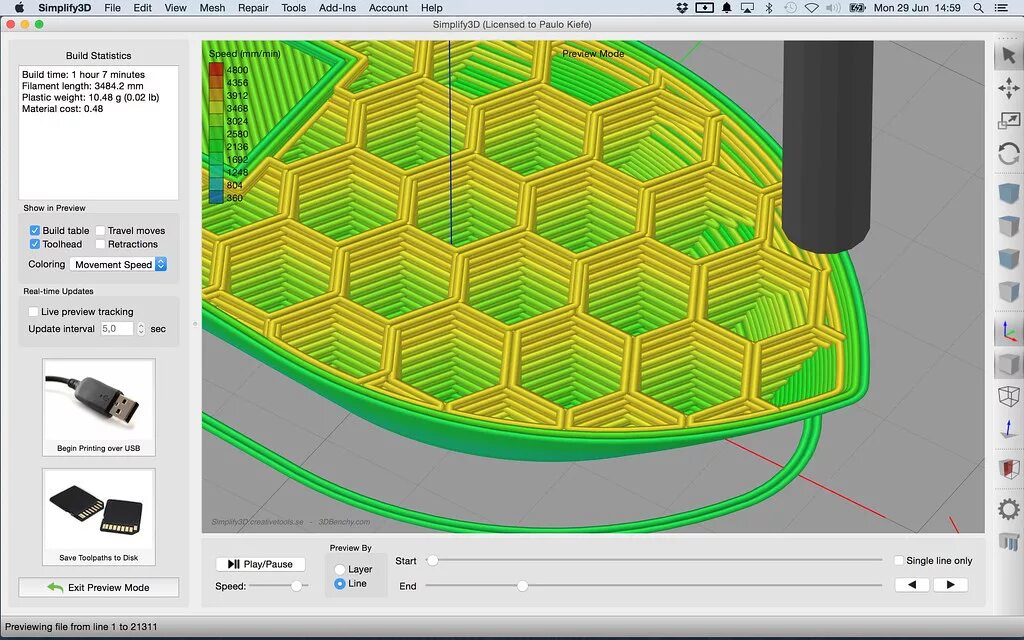Toggle solid model rendering cube icon
This screenshot has height=640, width=1024.
(1008, 364)
